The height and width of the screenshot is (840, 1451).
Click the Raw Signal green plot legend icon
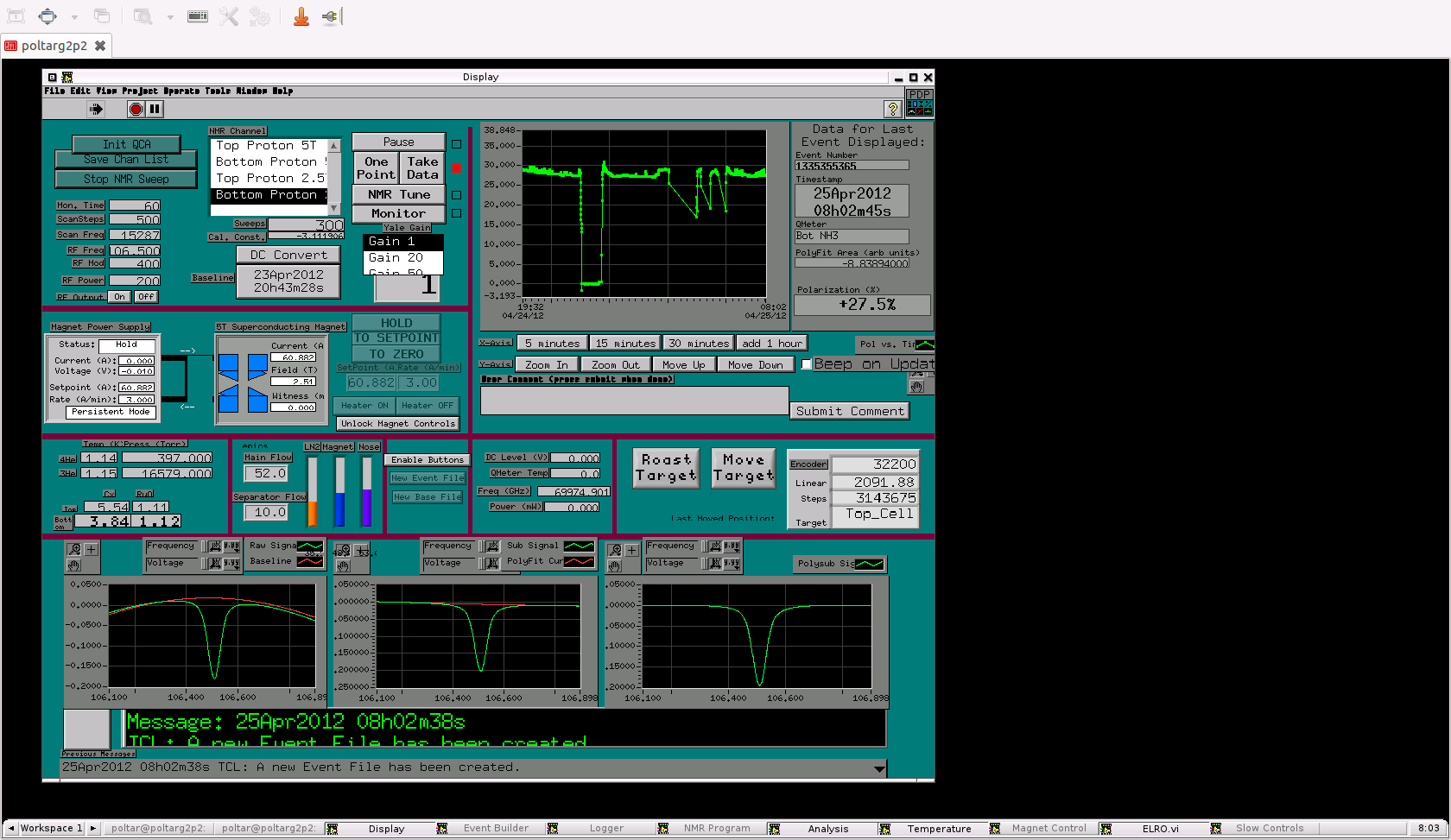[310, 546]
